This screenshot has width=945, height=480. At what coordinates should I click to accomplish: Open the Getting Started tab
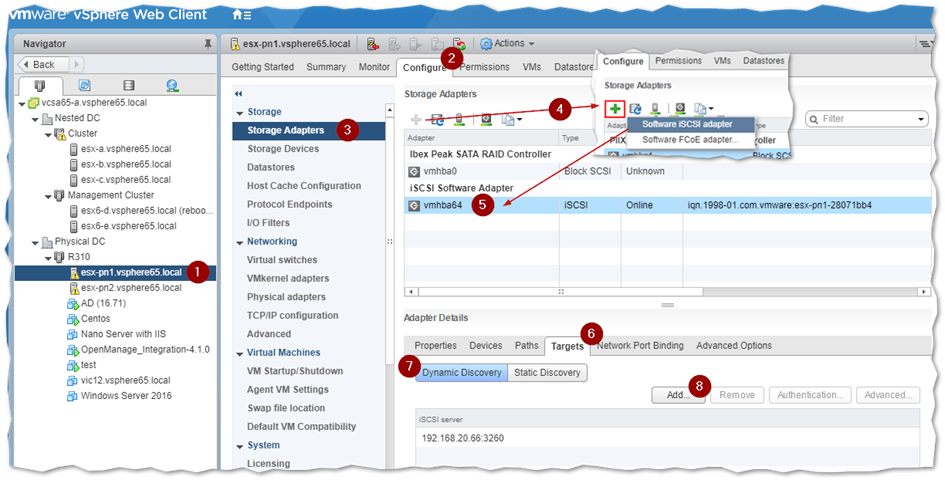click(263, 67)
